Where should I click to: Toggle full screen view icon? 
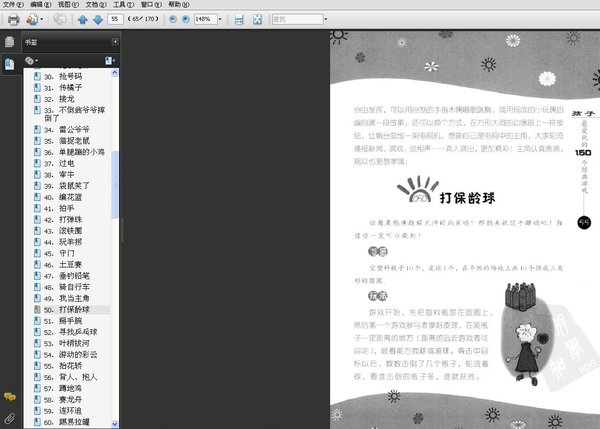point(258,19)
